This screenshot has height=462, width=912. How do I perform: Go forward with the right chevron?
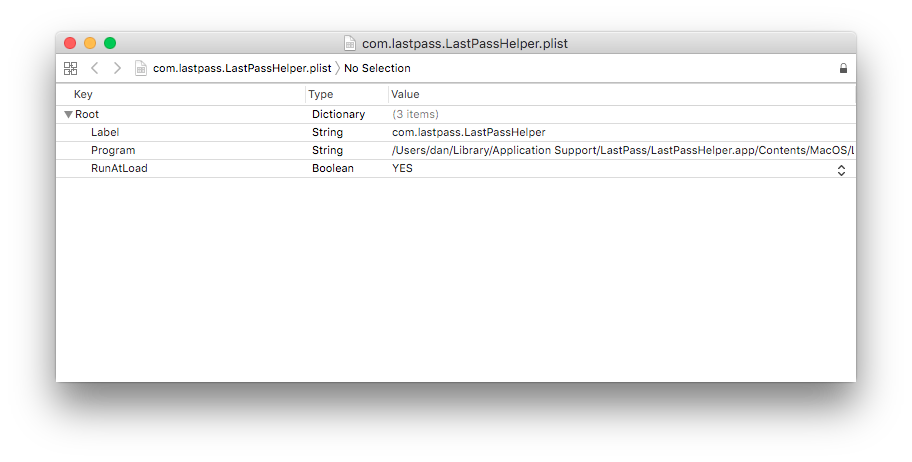(117, 68)
